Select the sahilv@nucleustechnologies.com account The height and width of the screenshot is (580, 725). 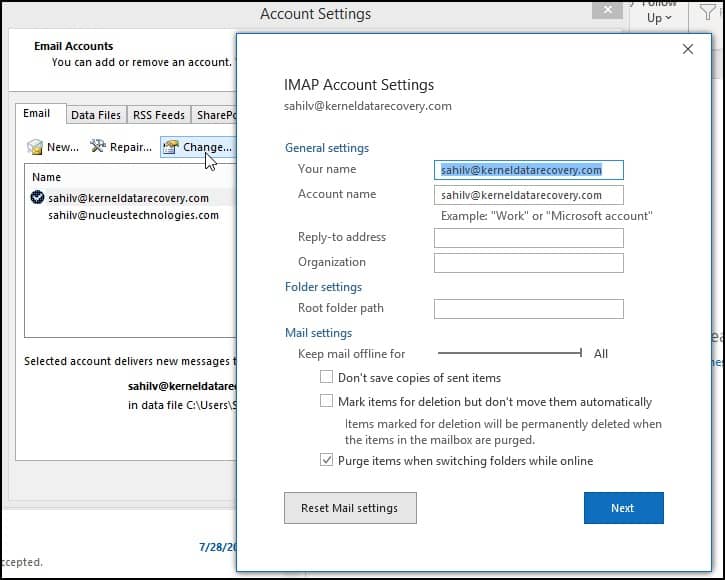[133, 215]
